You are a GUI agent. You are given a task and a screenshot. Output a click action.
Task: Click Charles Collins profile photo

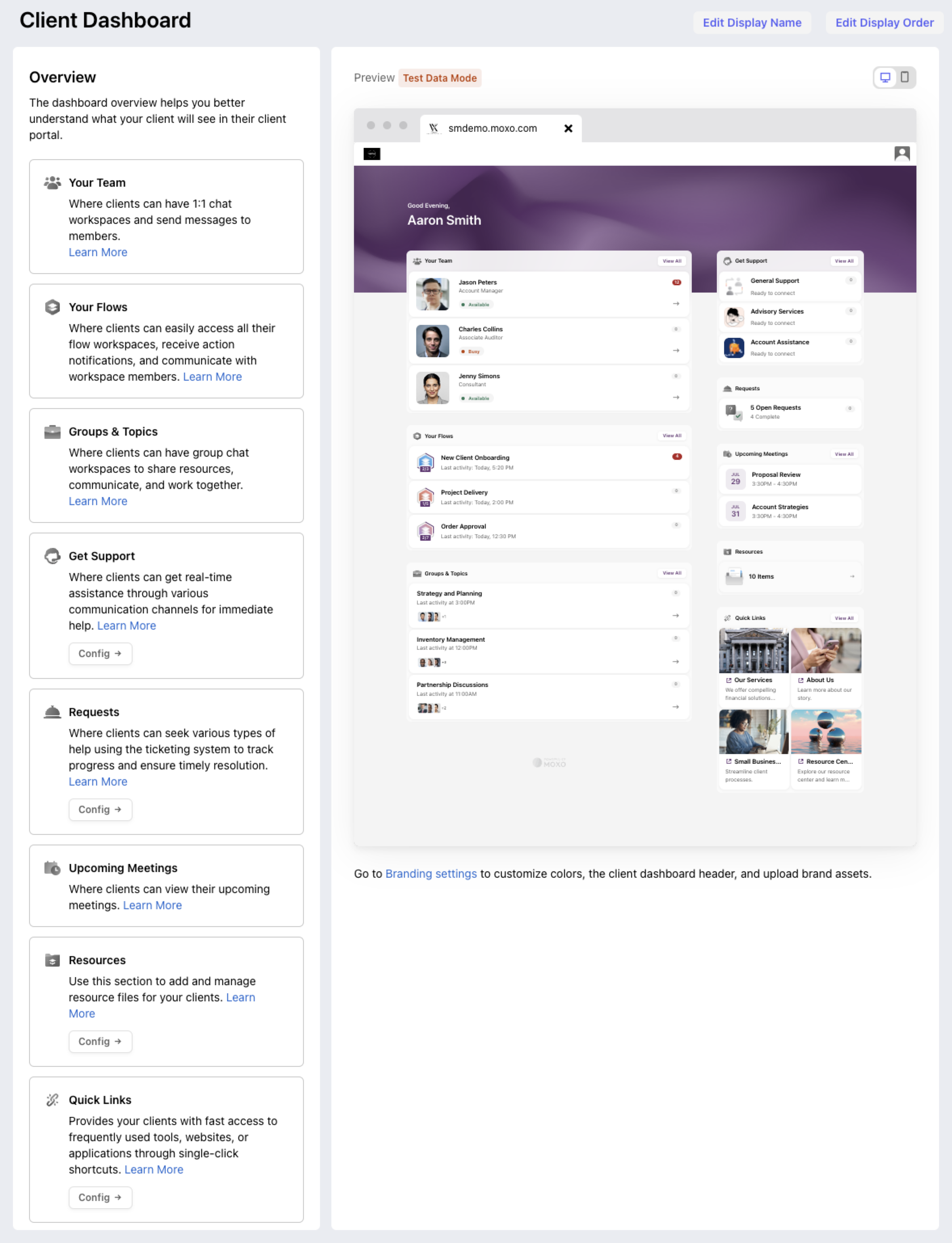pos(432,341)
